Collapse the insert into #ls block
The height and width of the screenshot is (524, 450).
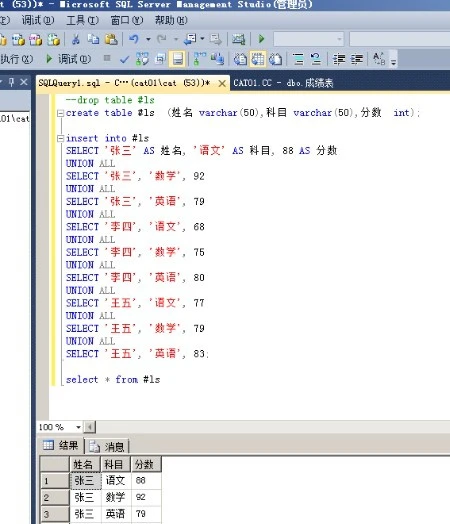coord(60,138)
